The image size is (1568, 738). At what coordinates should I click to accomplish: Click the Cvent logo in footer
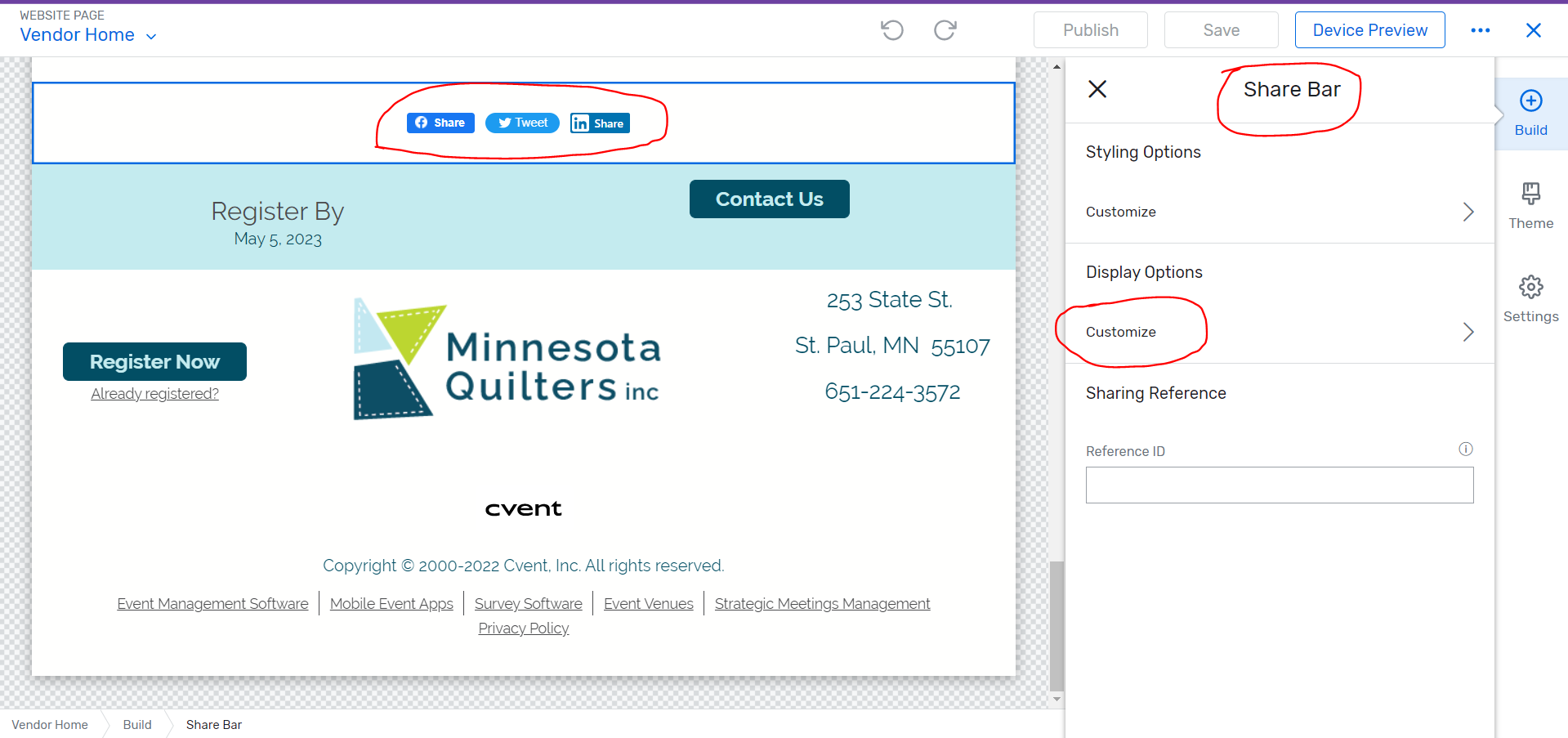coord(524,509)
